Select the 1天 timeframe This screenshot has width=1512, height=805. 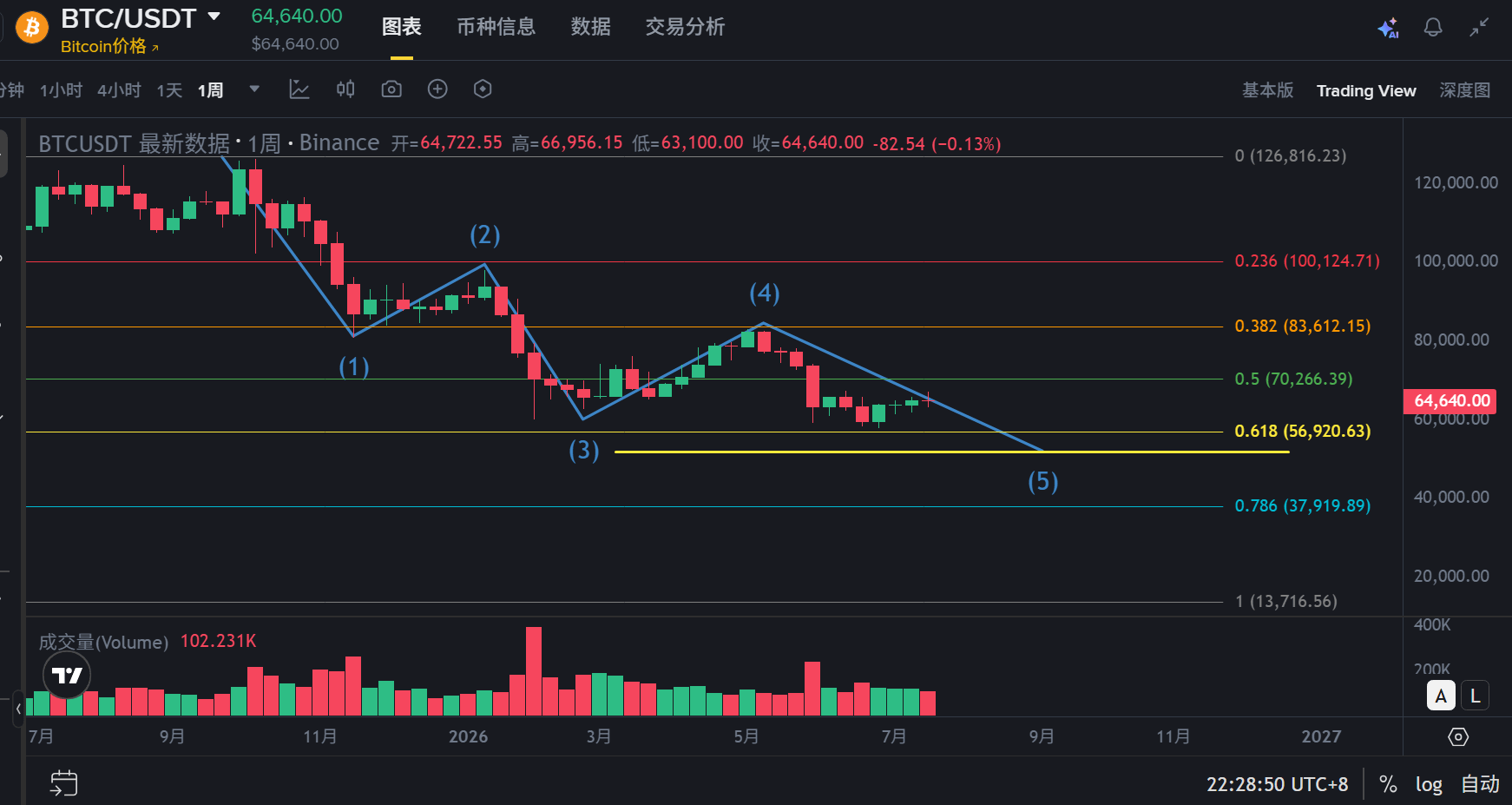[169, 90]
